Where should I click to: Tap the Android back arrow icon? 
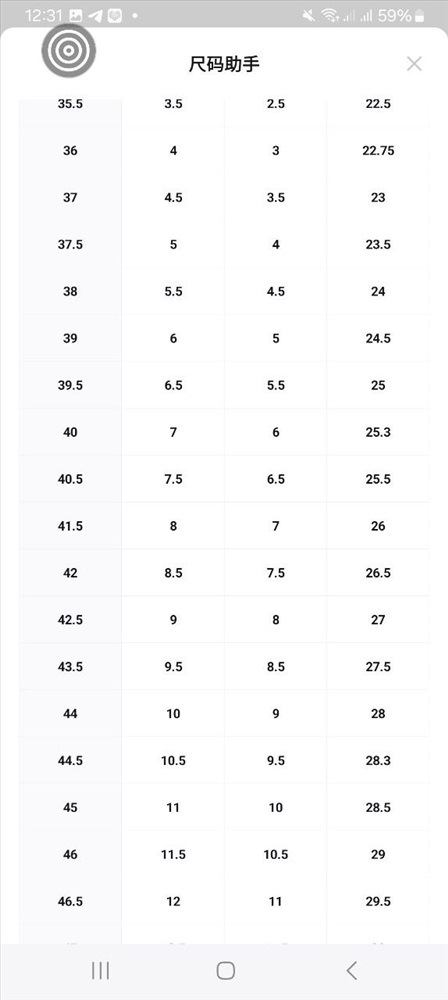351,971
